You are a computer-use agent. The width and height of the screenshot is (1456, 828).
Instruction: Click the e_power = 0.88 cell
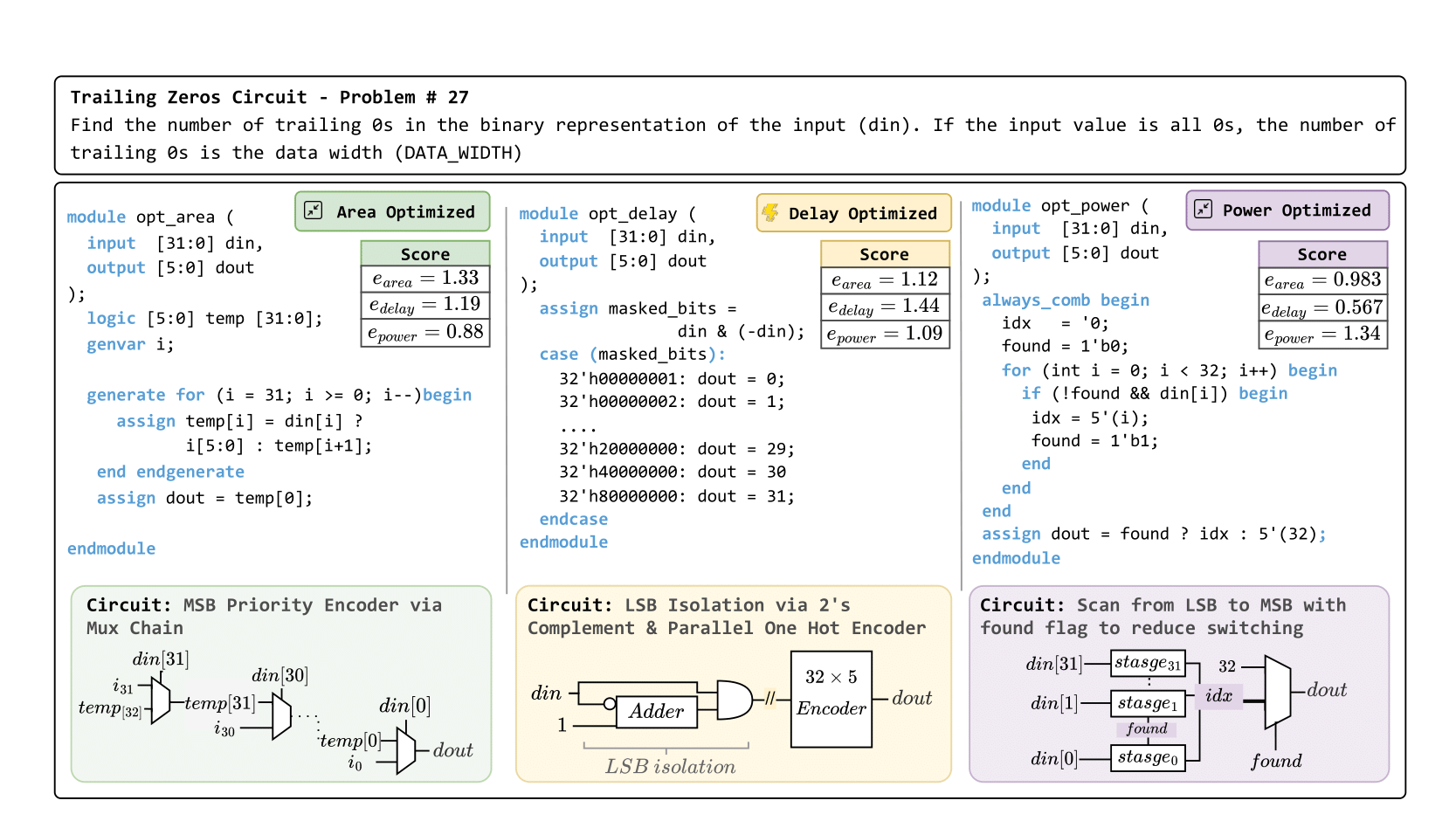click(425, 333)
